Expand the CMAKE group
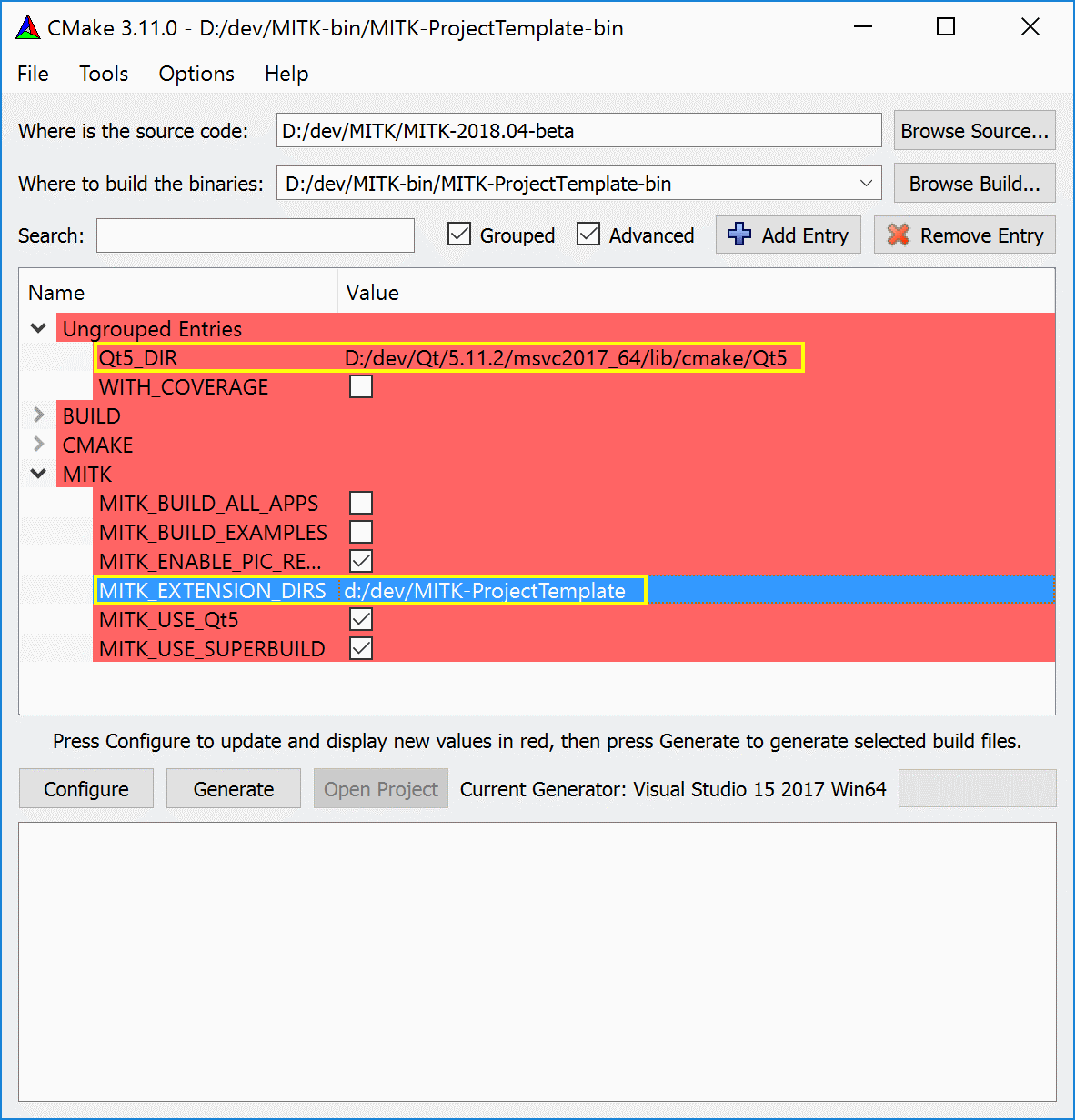Viewport: 1075px width, 1120px height. [38, 445]
